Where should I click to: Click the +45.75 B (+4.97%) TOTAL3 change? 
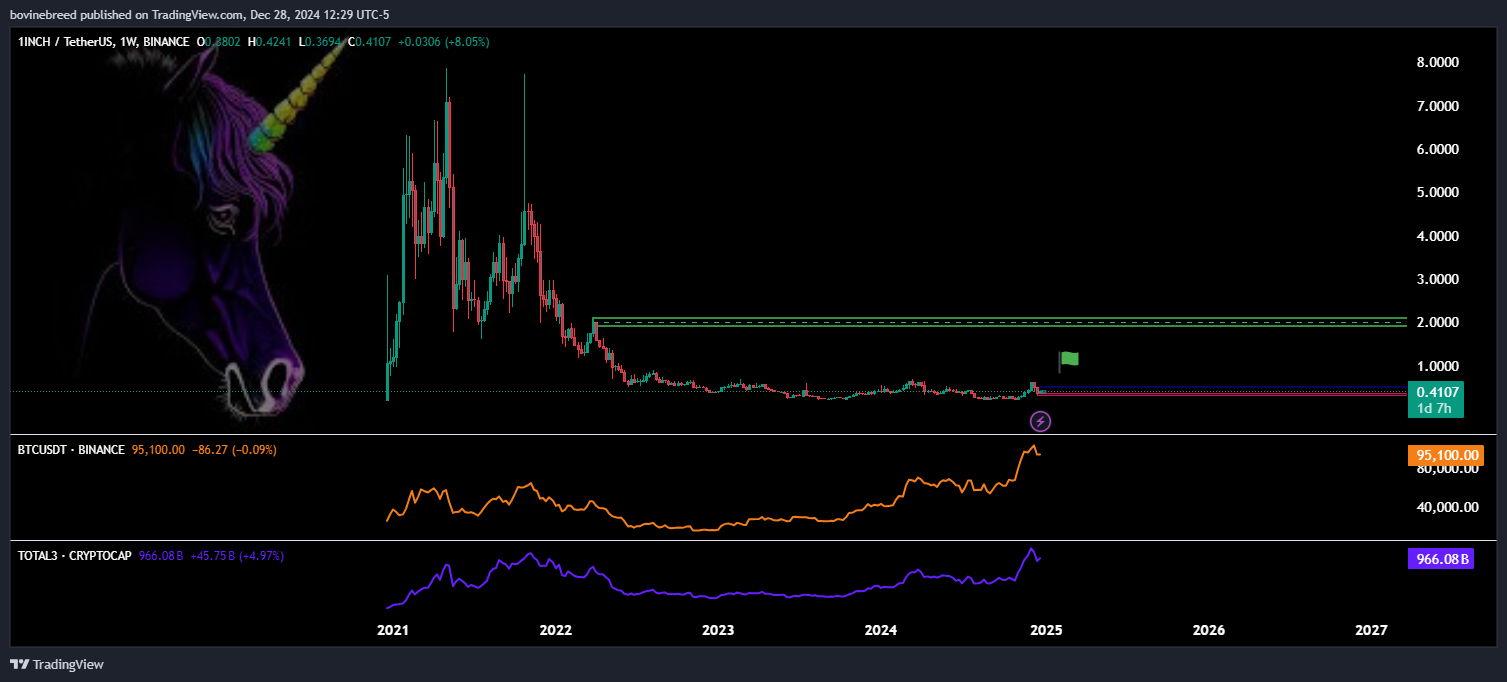[239, 555]
